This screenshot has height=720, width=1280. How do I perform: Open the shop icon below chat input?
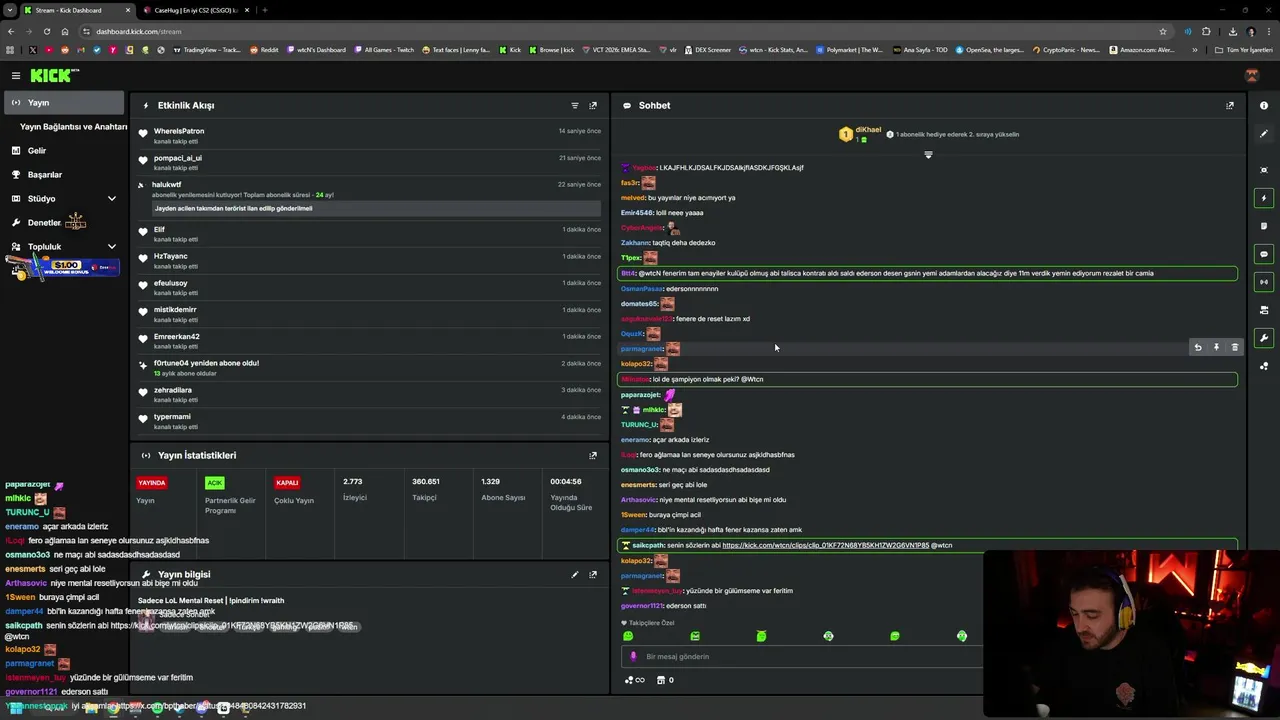pyautogui.click(x=660, y=680)
